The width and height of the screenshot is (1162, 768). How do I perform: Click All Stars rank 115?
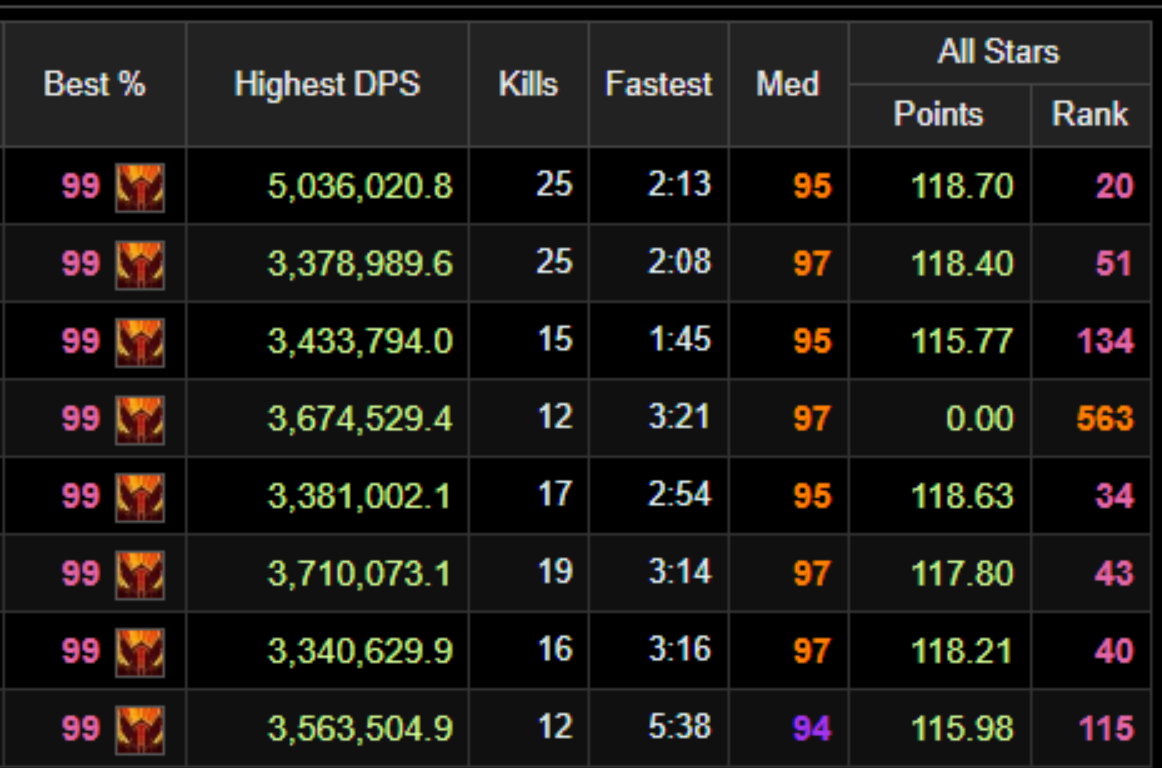pos(1106,729)
